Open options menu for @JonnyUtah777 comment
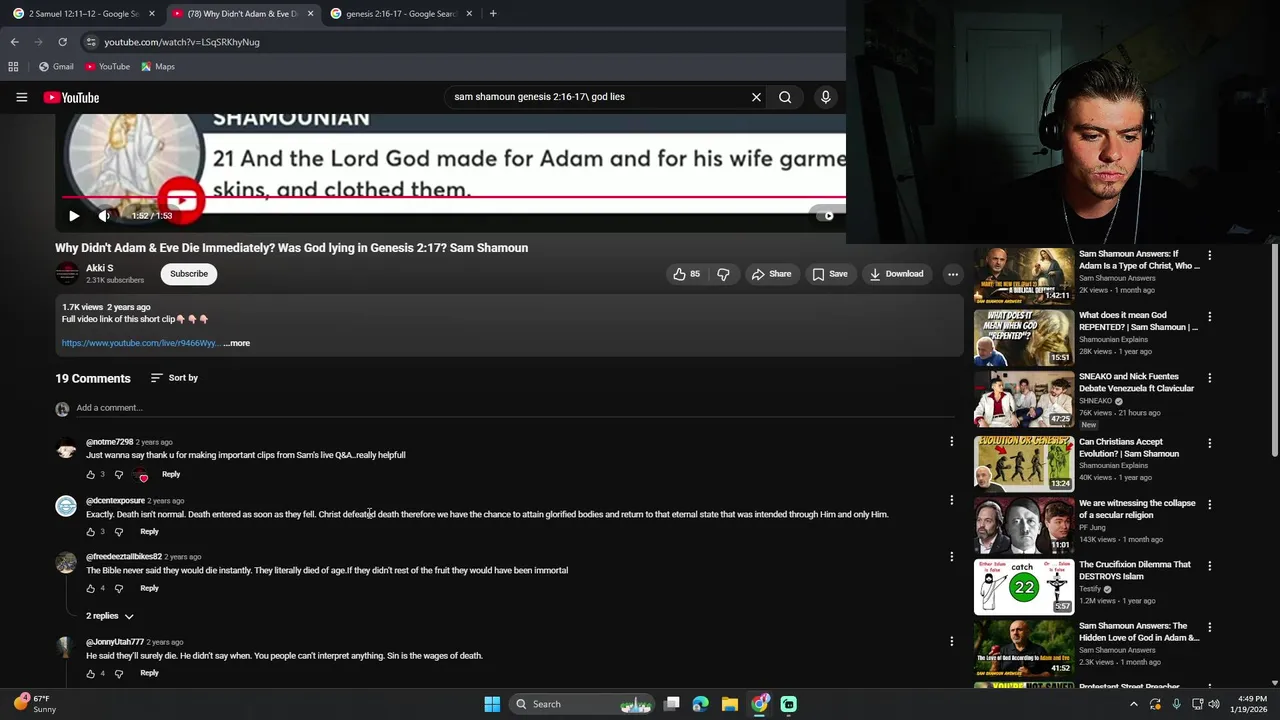 pos(951,641)
